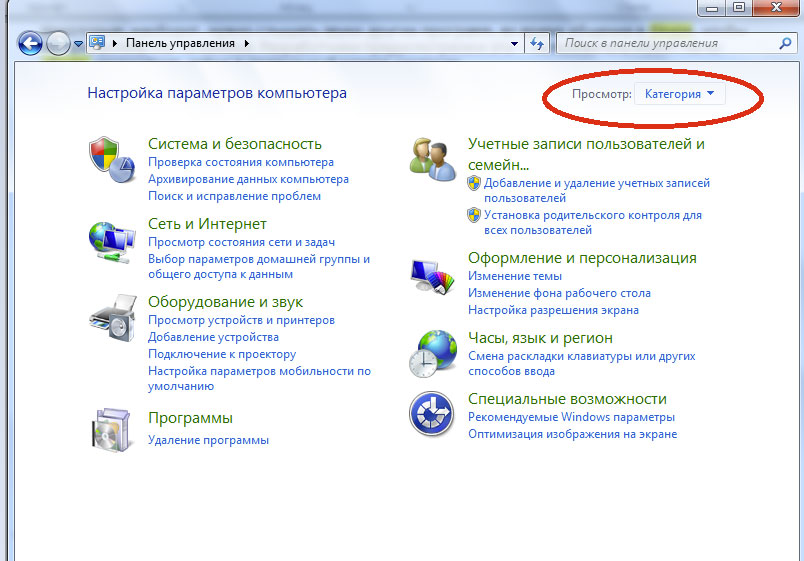
Task: Click the user accounts people icon
Action: click(432, 159)
